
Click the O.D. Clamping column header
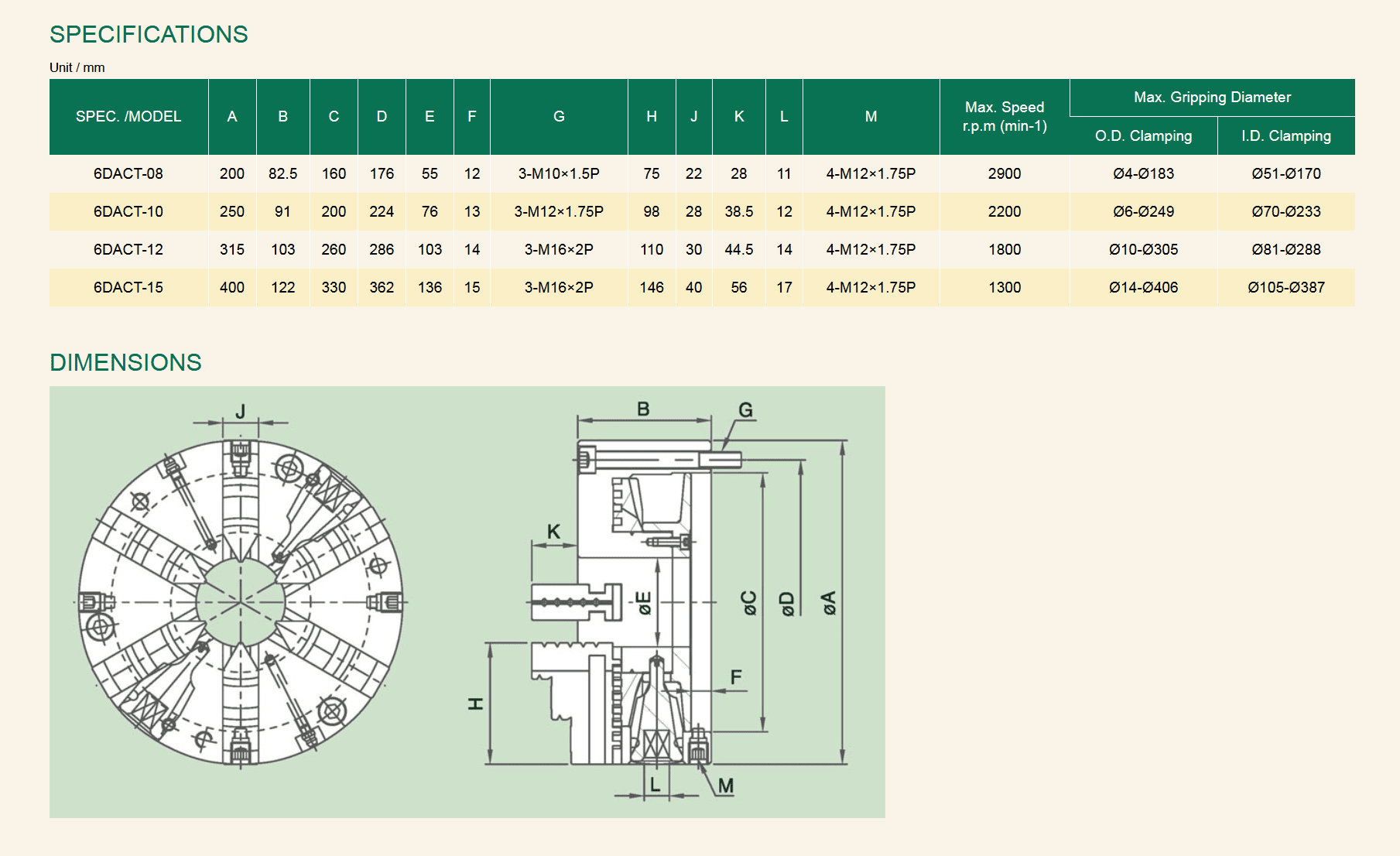click(1144, 136)
